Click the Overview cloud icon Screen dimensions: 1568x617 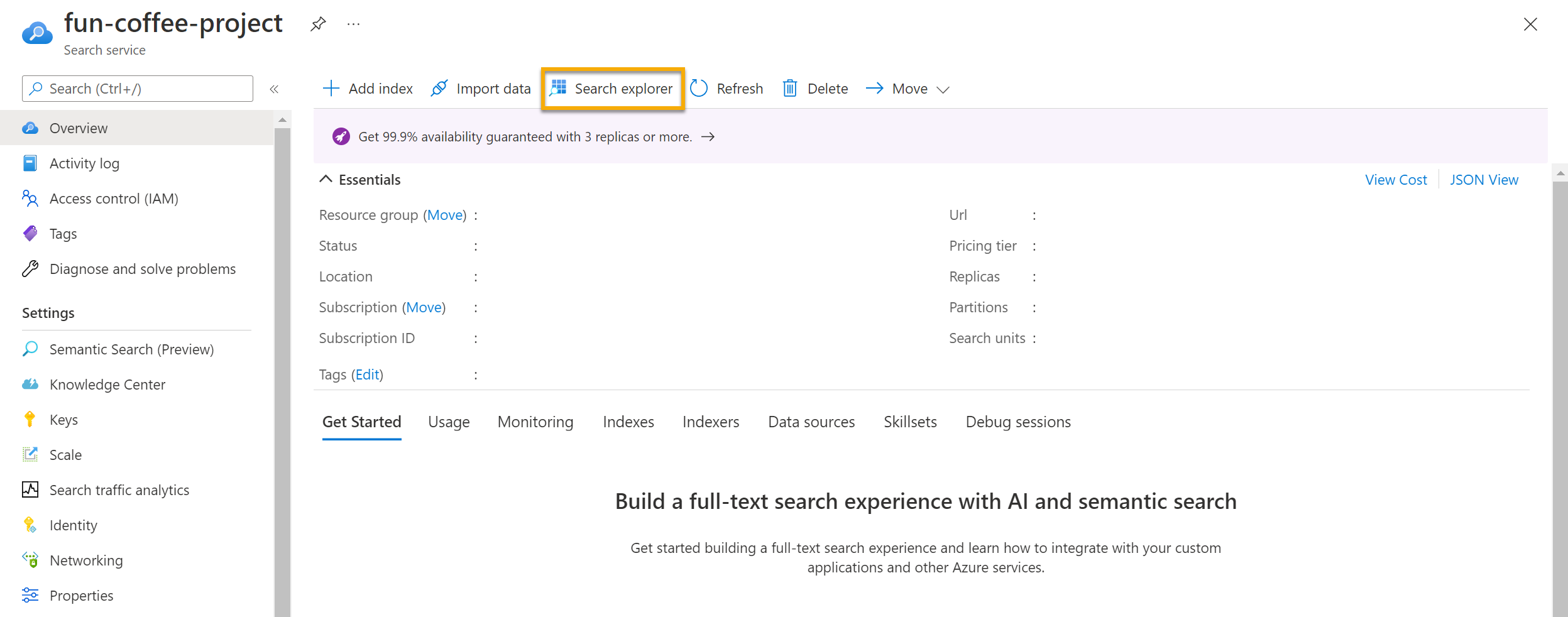pos(30,128)
